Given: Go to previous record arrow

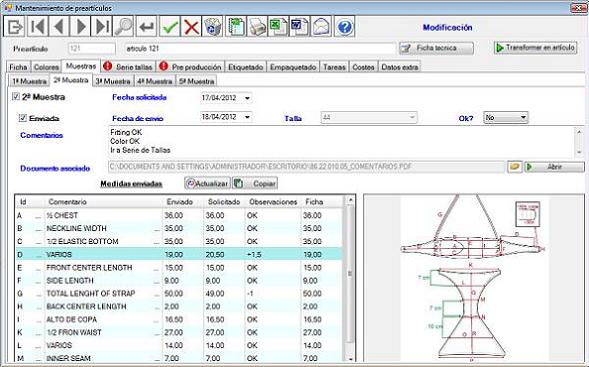Looking at the screenshot, I should pos(59,26).
